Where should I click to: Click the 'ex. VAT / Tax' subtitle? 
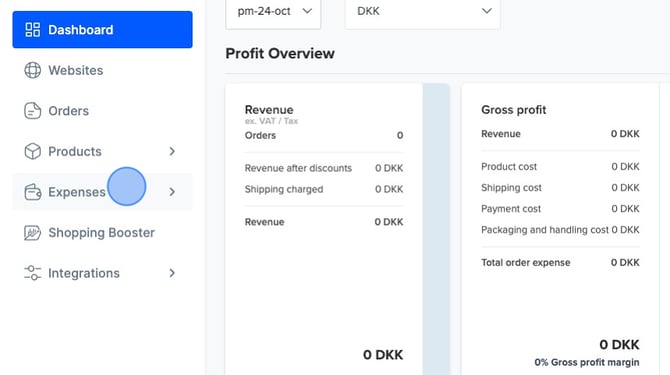click(x=271, y=121)
